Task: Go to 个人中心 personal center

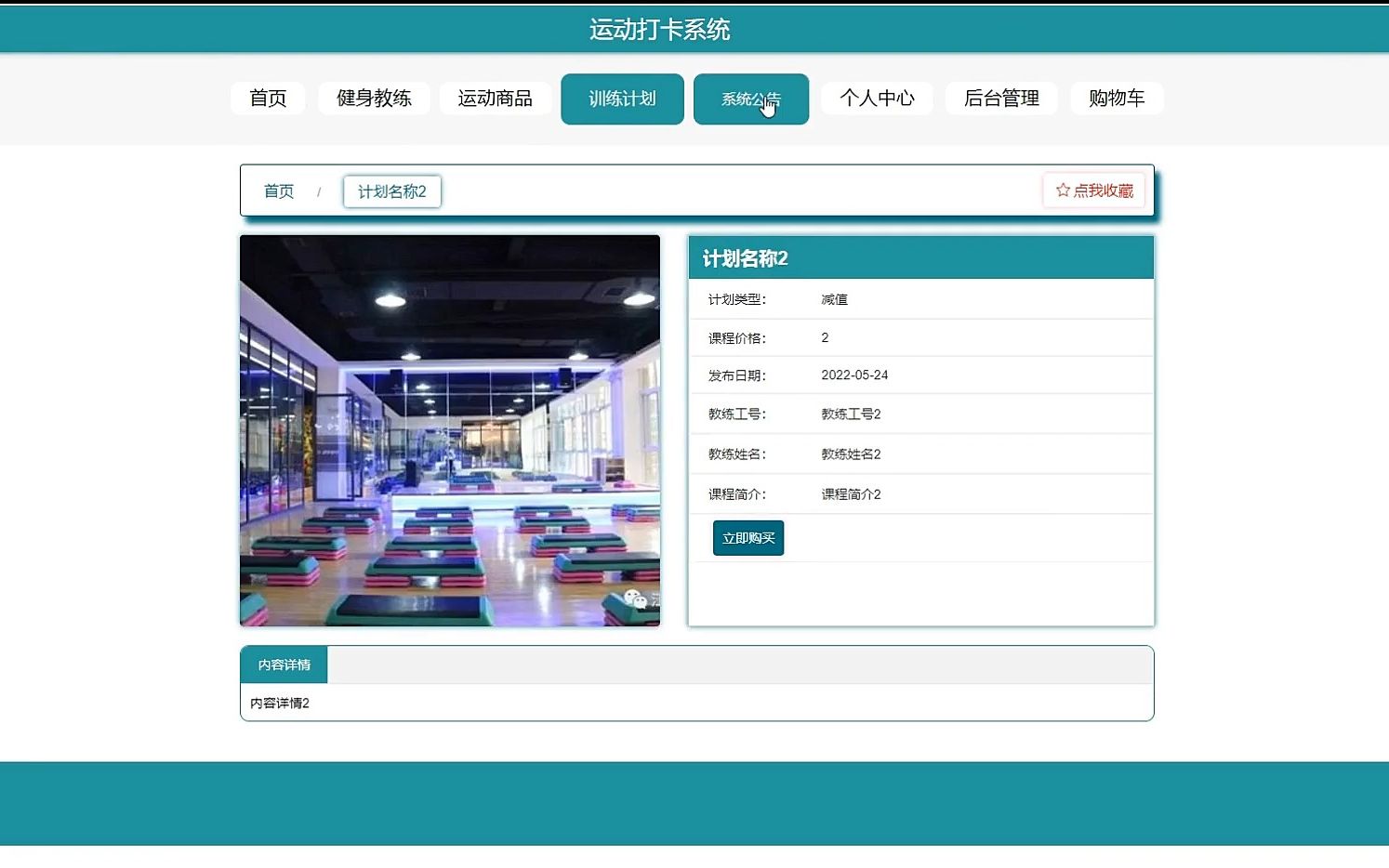Action: pos(877,98)
